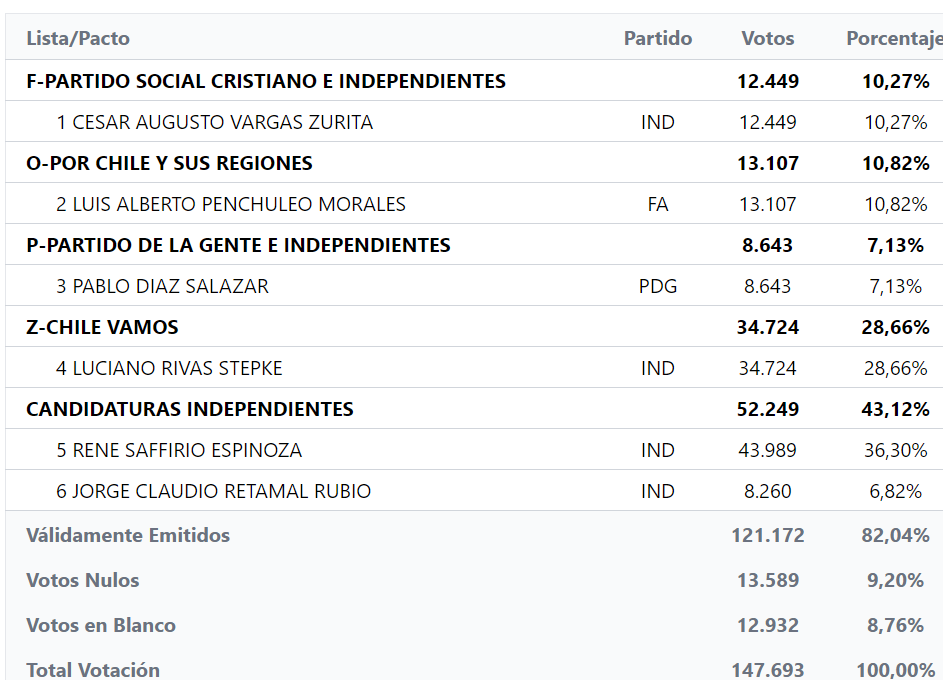Select the F-Partido Social Cristiano e Independientes row

click(x=266, y=81)
